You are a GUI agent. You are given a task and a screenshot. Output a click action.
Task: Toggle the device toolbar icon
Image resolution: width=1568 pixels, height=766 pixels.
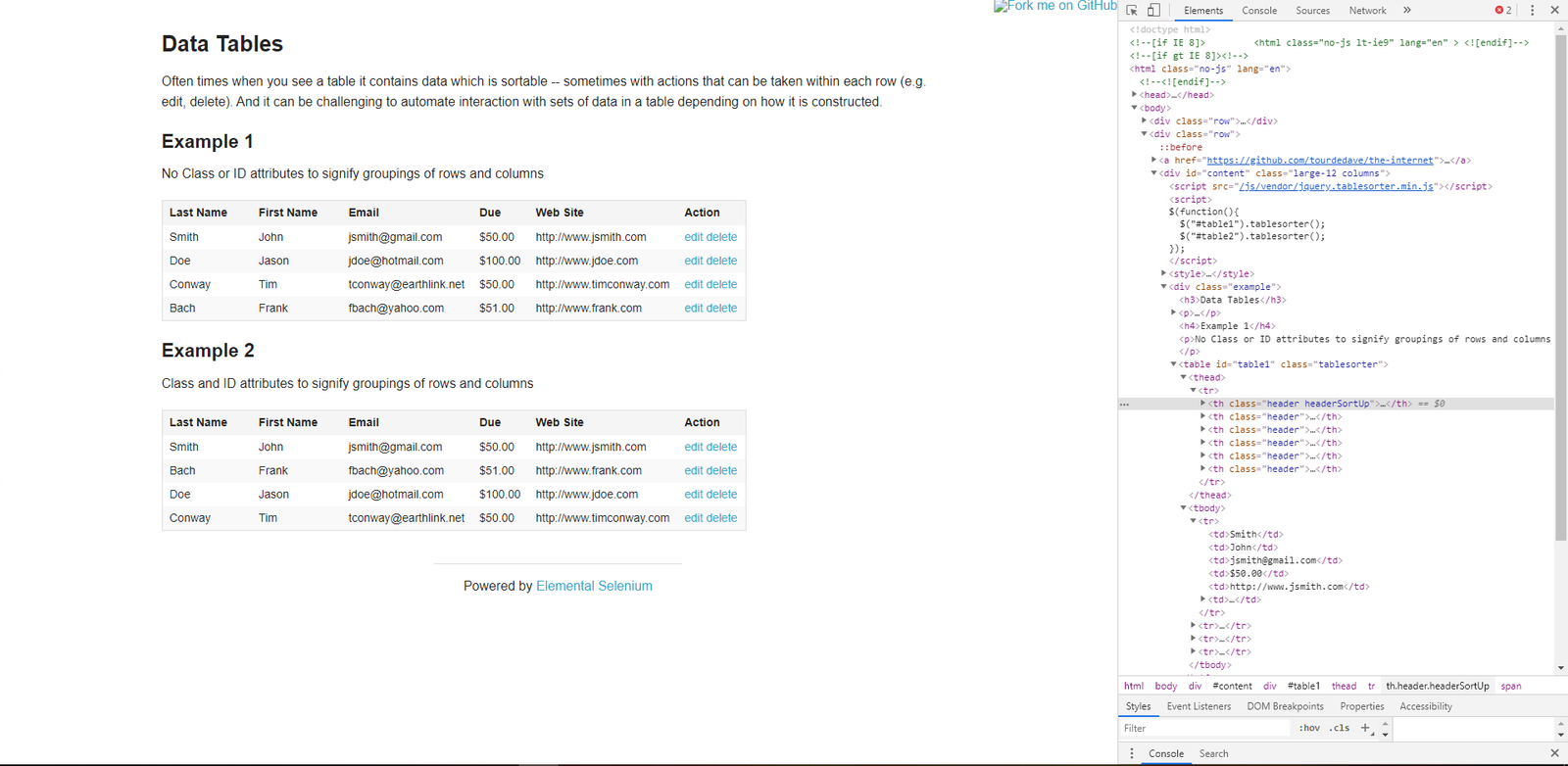point(1153,10)
